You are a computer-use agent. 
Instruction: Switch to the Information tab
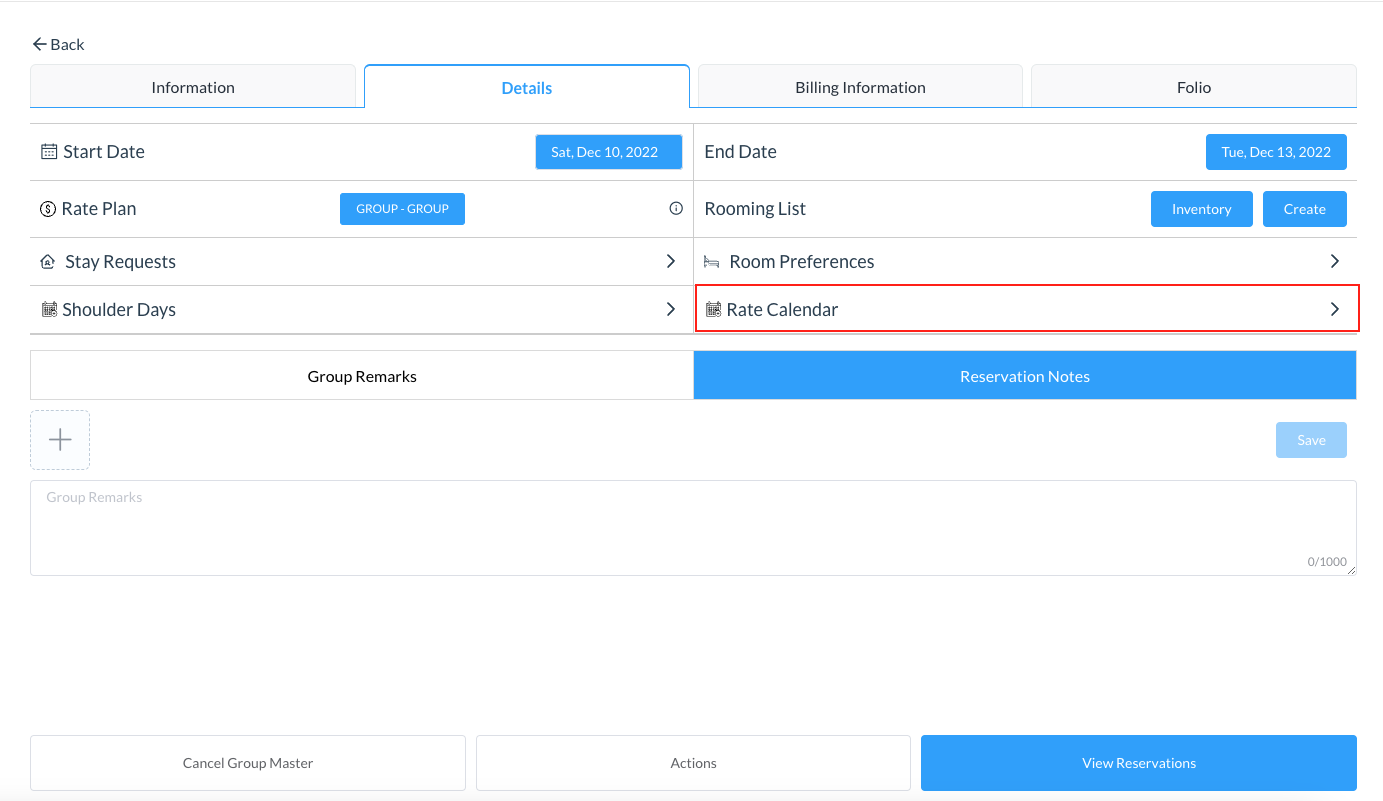pyautogui.click(x=193, y=87)
